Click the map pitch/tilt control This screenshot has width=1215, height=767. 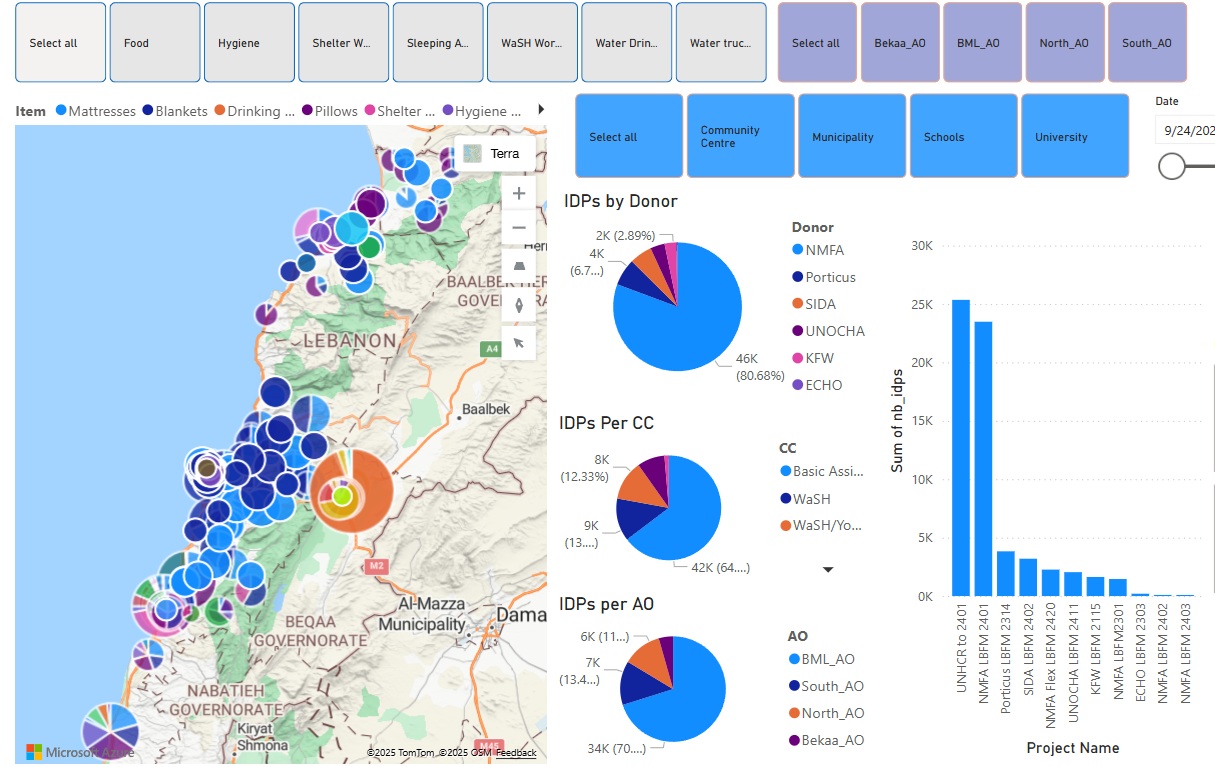coord(518,267)
